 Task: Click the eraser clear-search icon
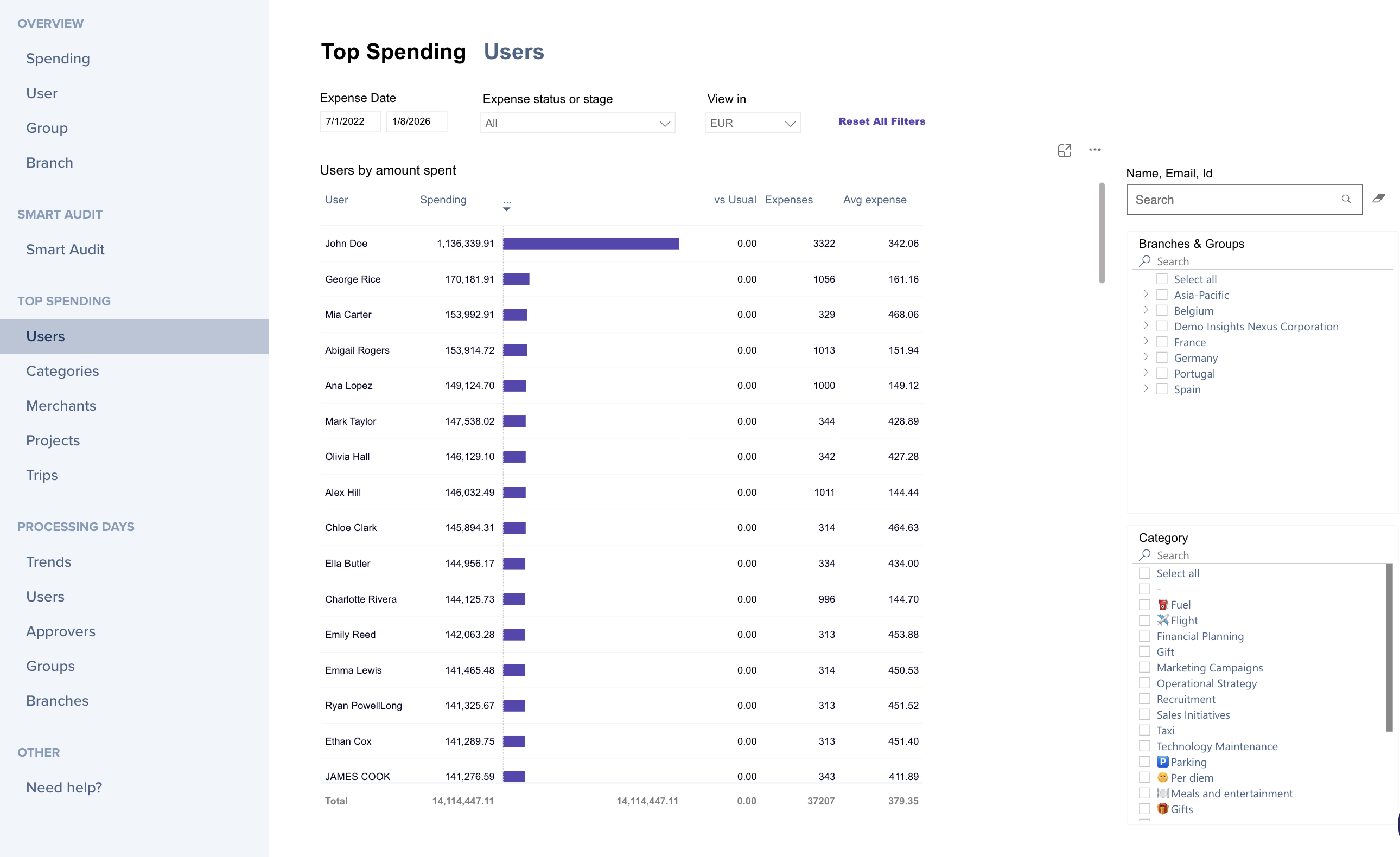(x=1378, y=199)
